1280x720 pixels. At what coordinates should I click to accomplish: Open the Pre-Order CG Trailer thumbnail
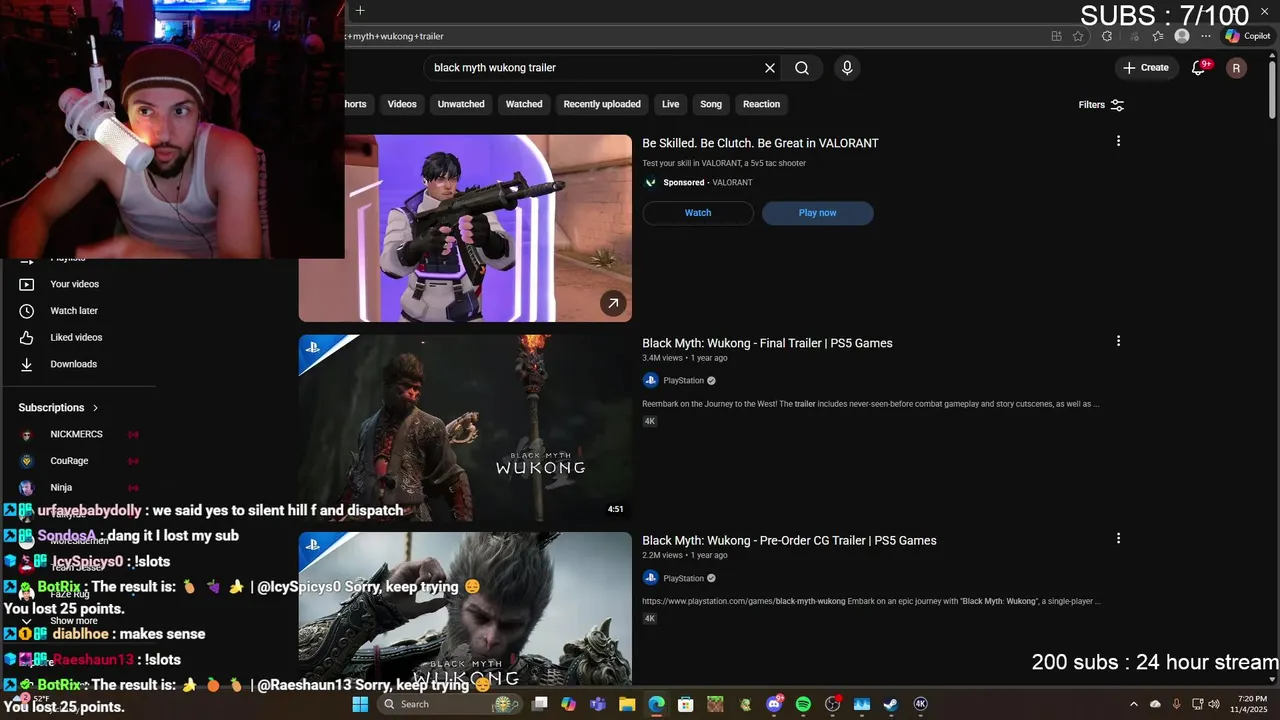pos(465,607)
